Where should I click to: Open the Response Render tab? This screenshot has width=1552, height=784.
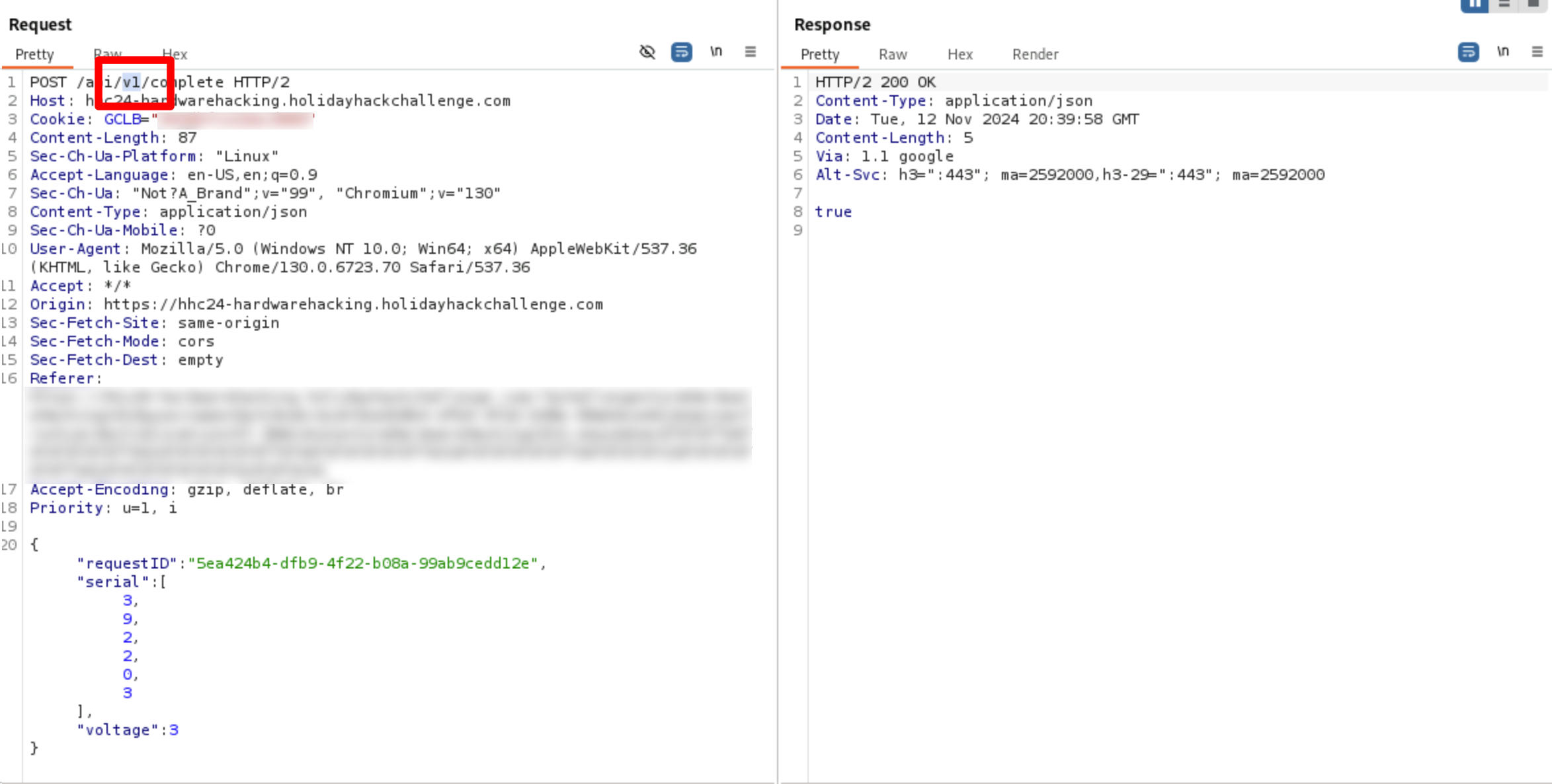1035,55
